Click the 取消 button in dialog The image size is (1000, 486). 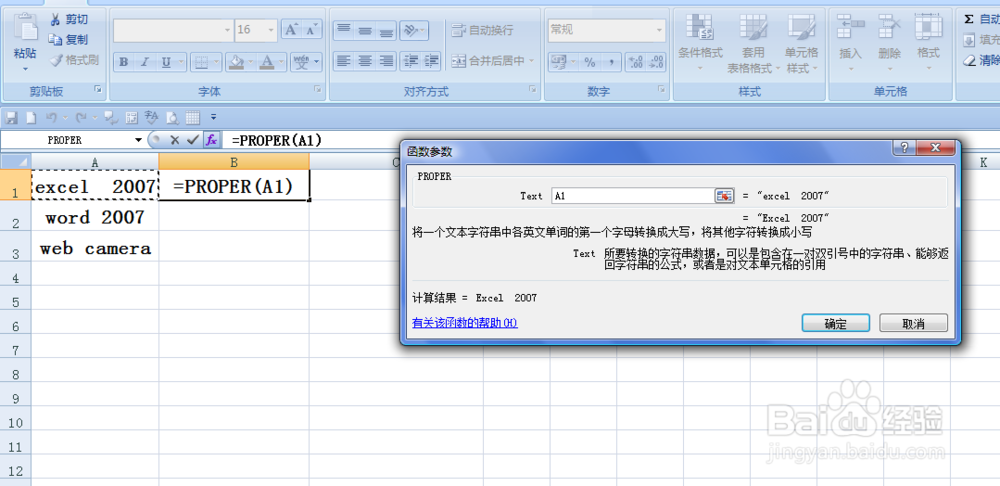coord(913,323)
